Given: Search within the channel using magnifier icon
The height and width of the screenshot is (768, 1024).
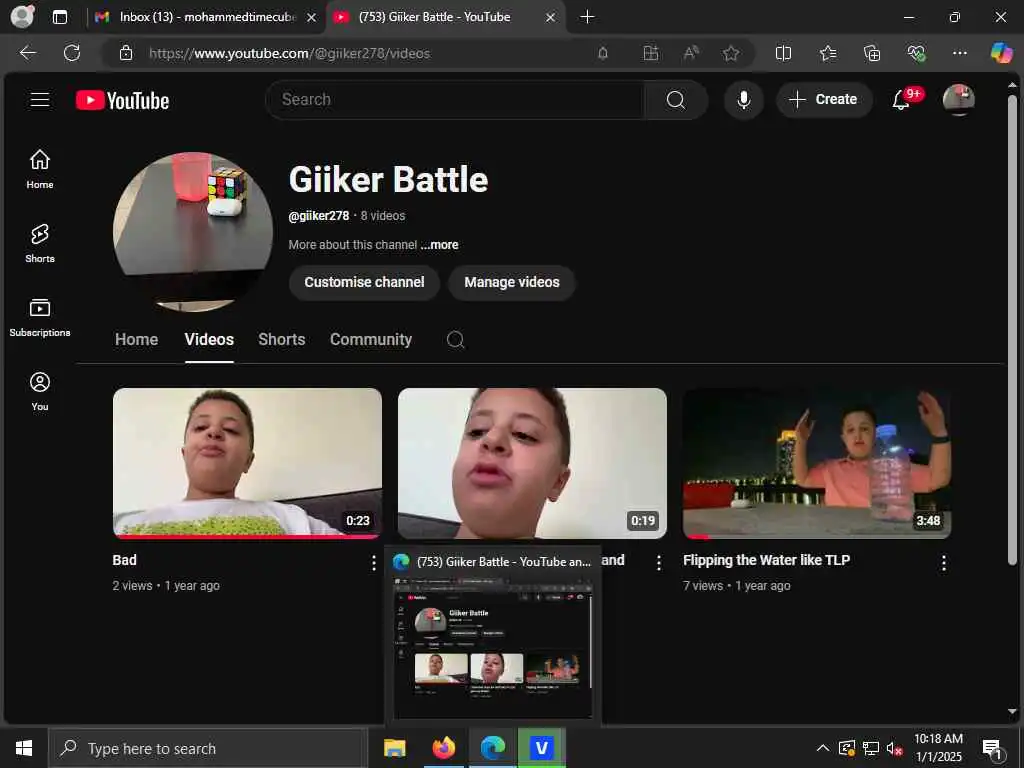Looking at the screenshot, I should pyautogui.click(x=455, y=340).
